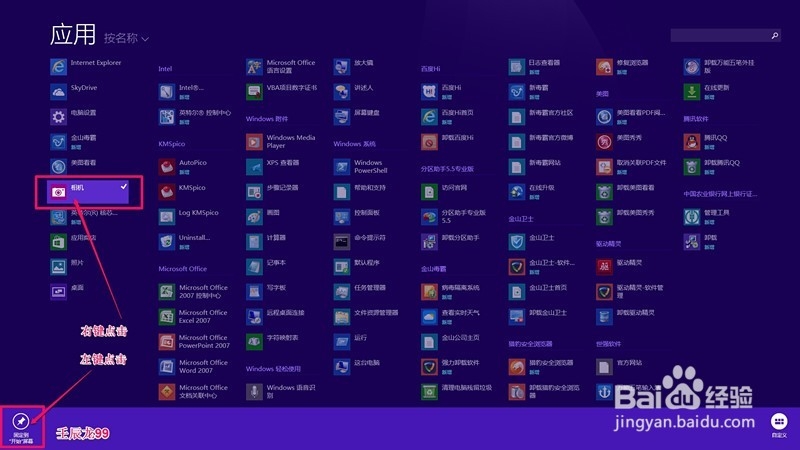Open 帮助和支持 help entry
The height and width of the screenshot is (450, 800).
tap(360, 191)
